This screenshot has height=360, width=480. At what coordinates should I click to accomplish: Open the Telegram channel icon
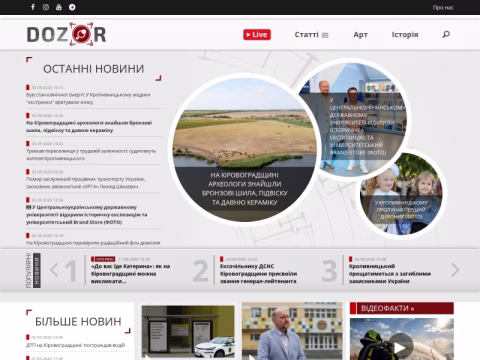pyautogui.click(x=72, y=7)
